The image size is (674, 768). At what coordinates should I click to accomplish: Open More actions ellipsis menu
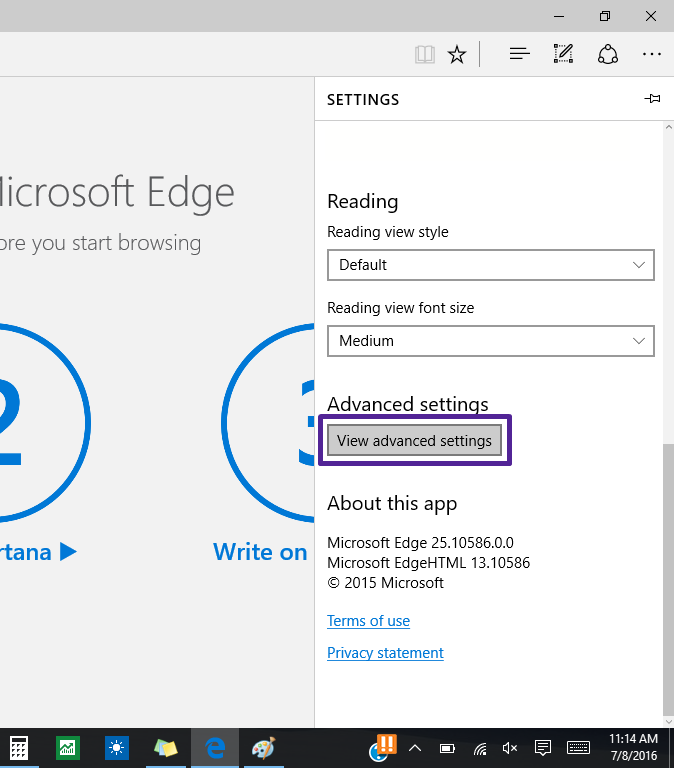pos(652,54)
